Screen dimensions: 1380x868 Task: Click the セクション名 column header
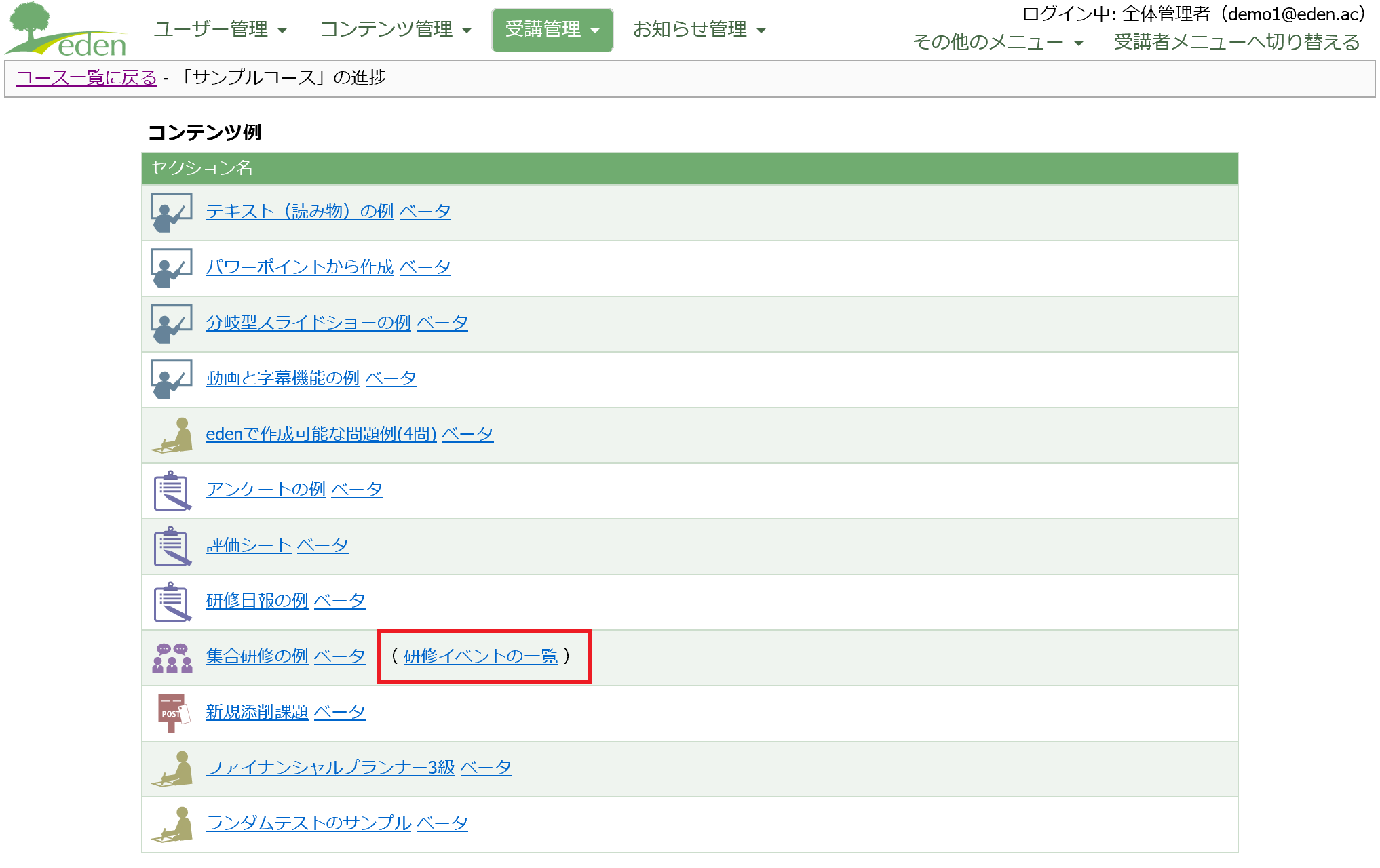pyautogui.click(x=690, y=168)
